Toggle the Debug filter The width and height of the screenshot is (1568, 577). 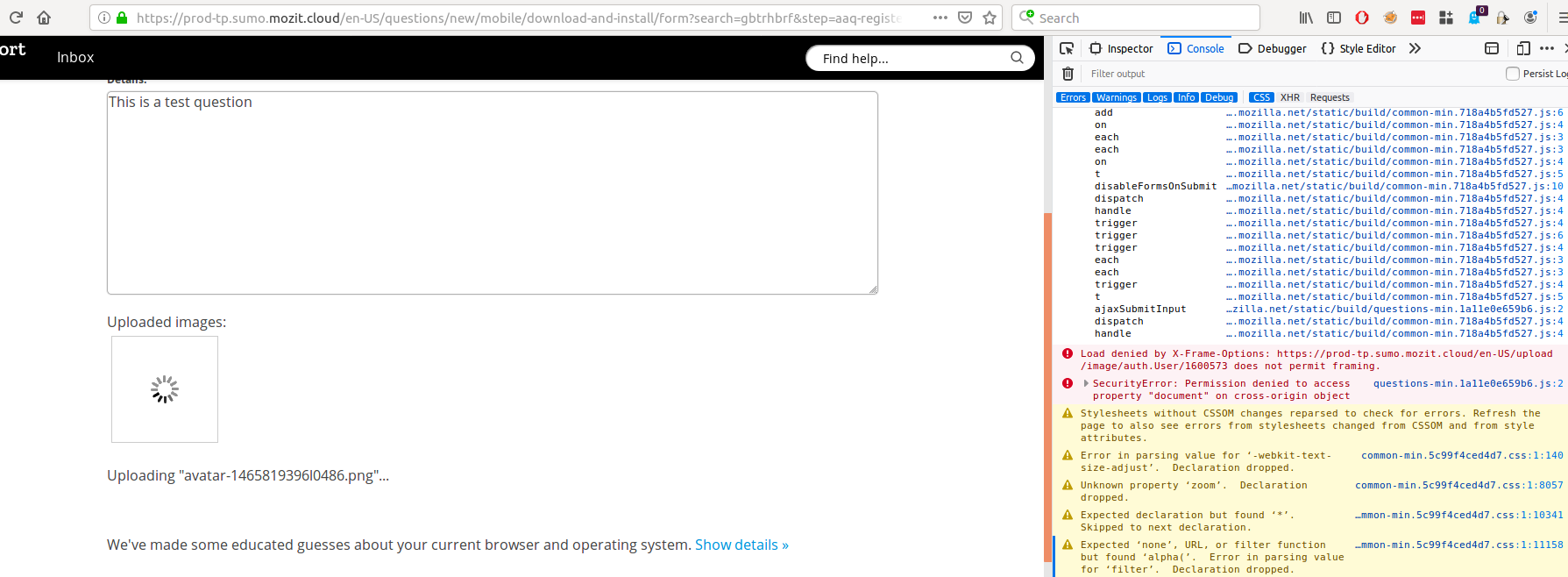1219,97
